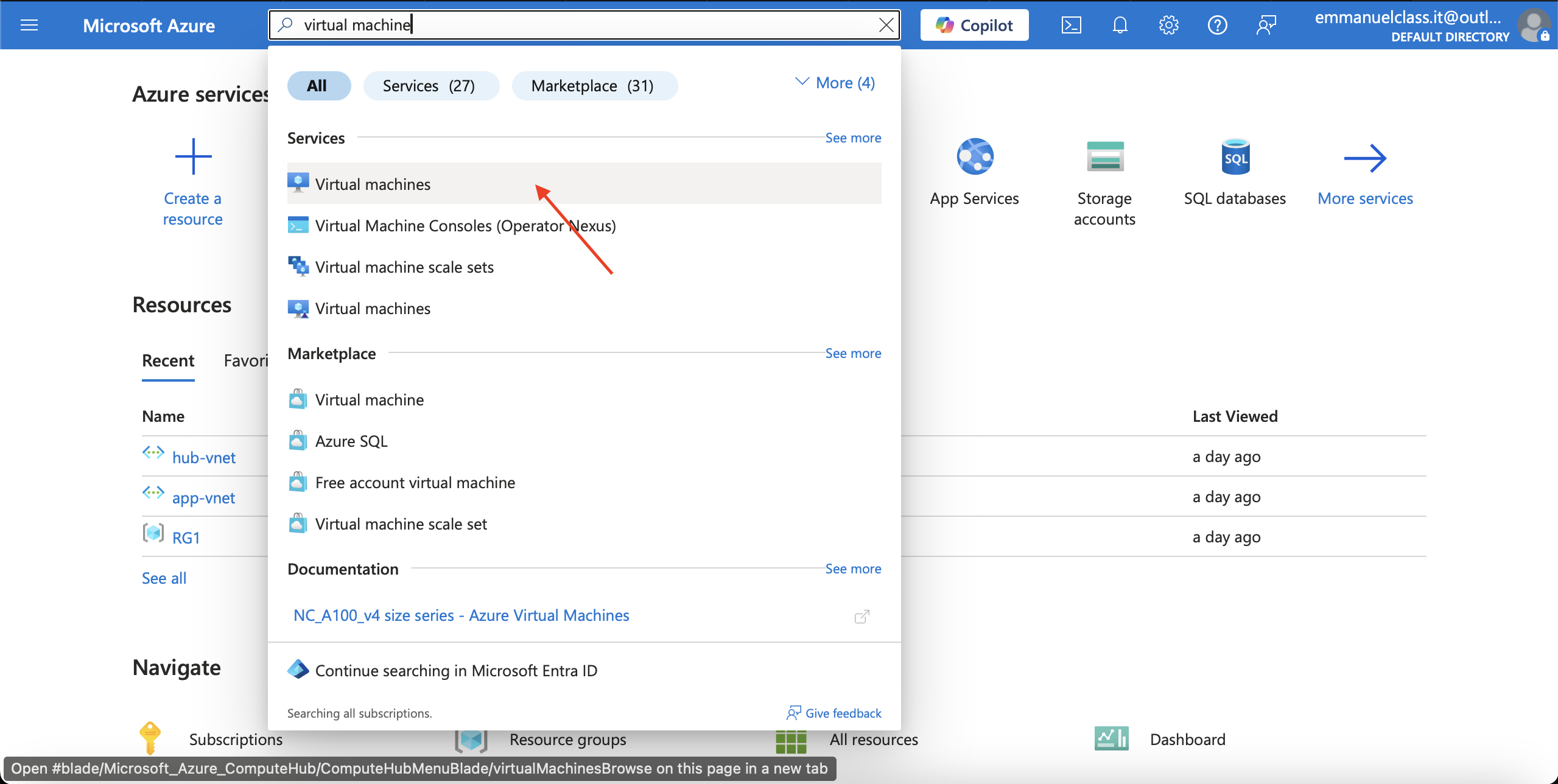Select the All filter pill
The height and width of the screenshot is (784, 1558).
point(318,85)
